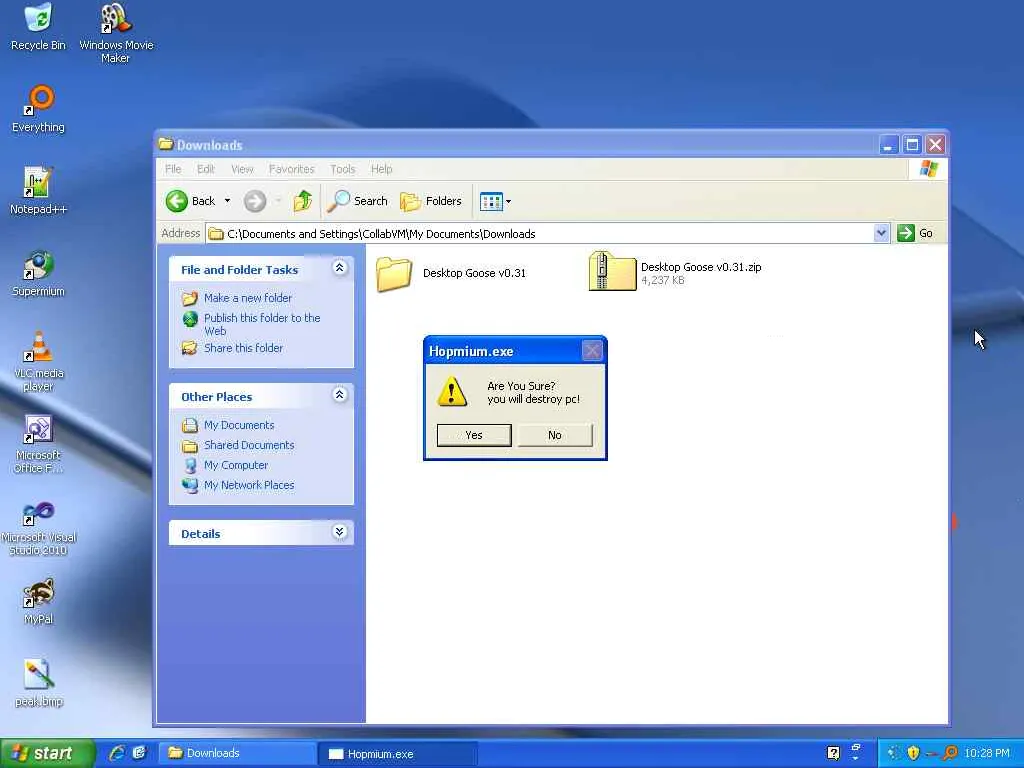1024x768 pixels.
Task: Switch to Hopmium.exe taskbar button
Action: pos(398,754)
